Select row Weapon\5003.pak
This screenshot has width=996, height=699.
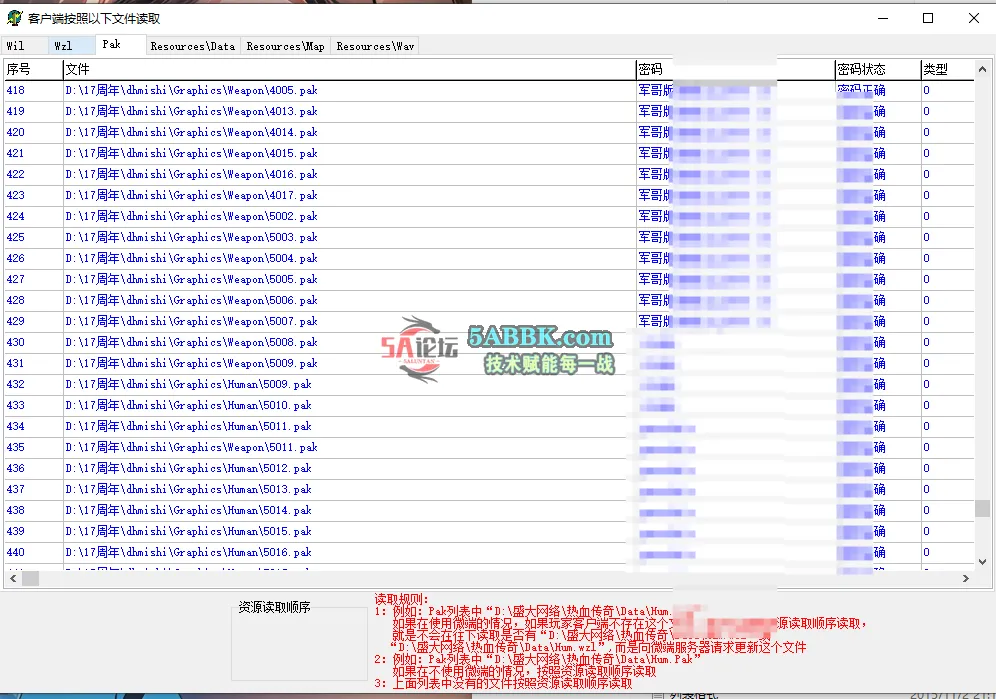[489, 237]
